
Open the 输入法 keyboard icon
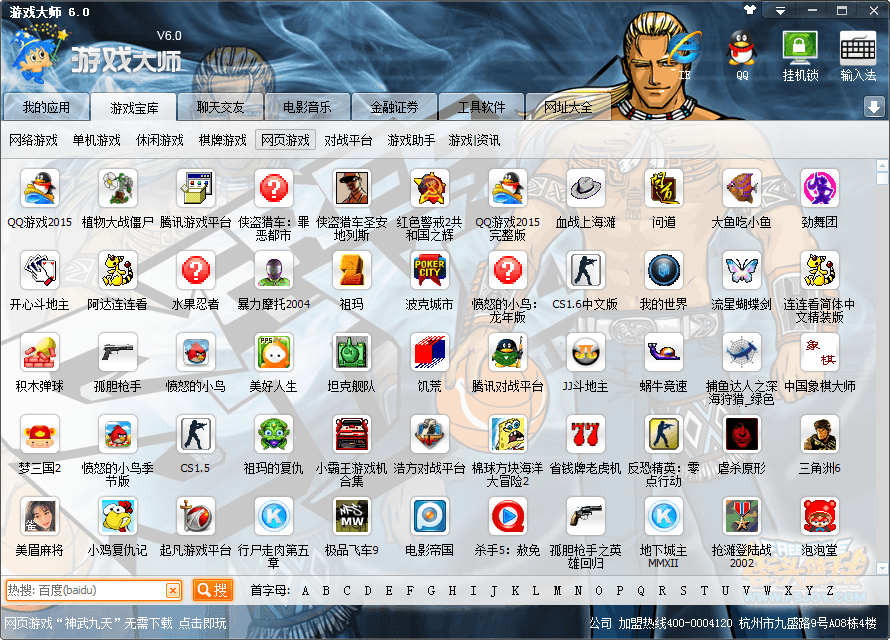click(x=858, y=56)
